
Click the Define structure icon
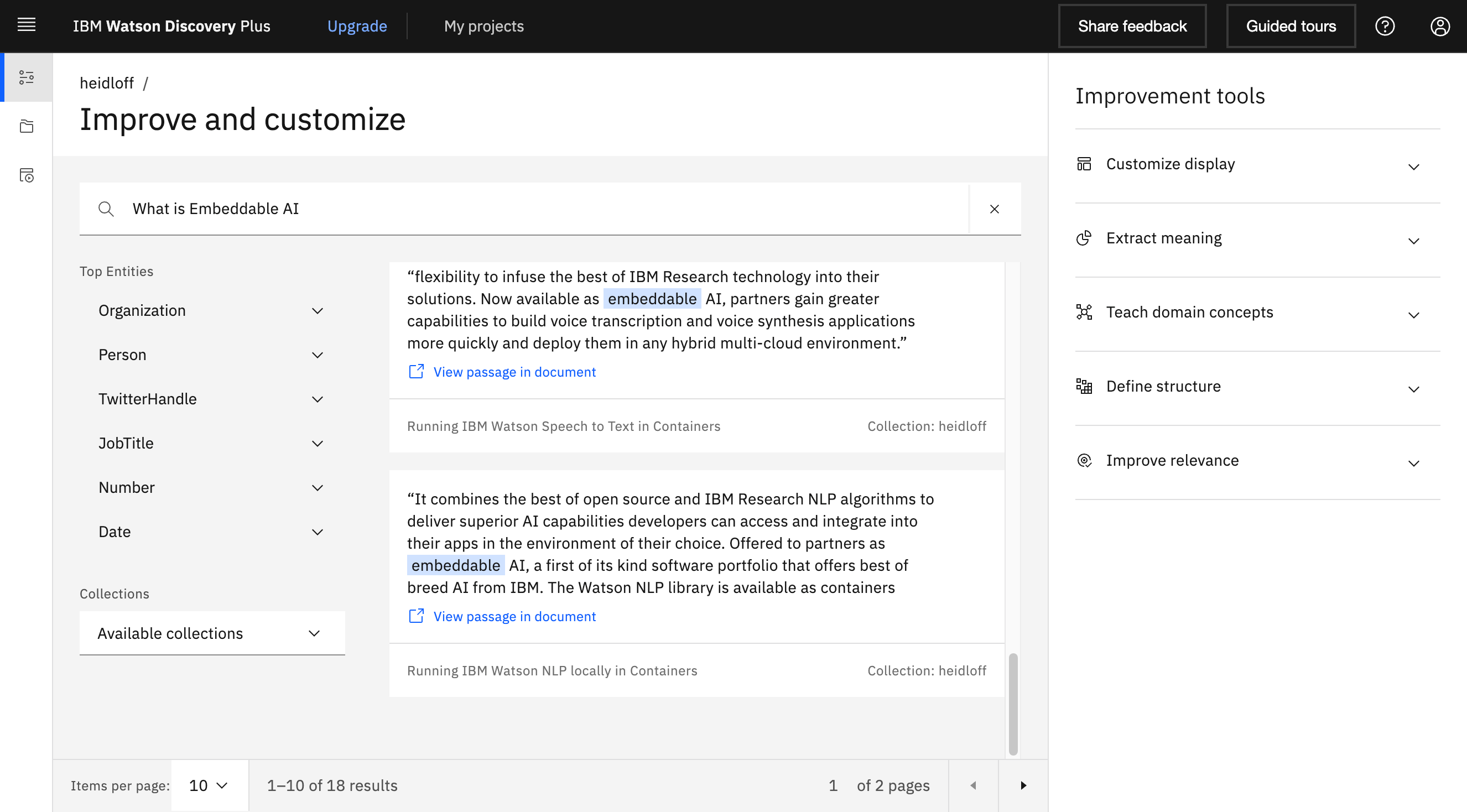coord(1084,386)
